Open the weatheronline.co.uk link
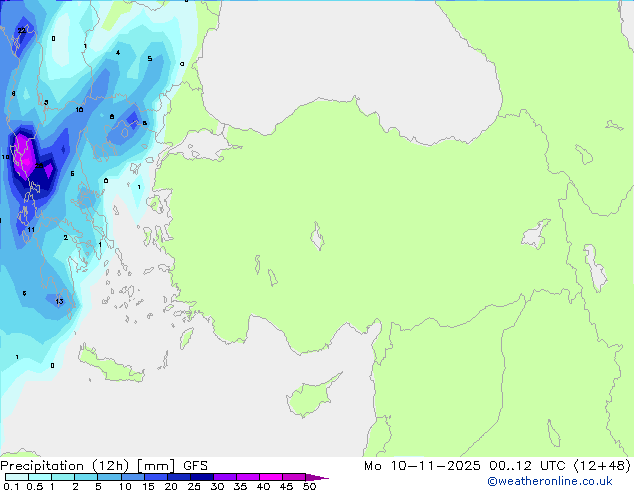Viewport: 634px width, 490px height. coord(550,481)
